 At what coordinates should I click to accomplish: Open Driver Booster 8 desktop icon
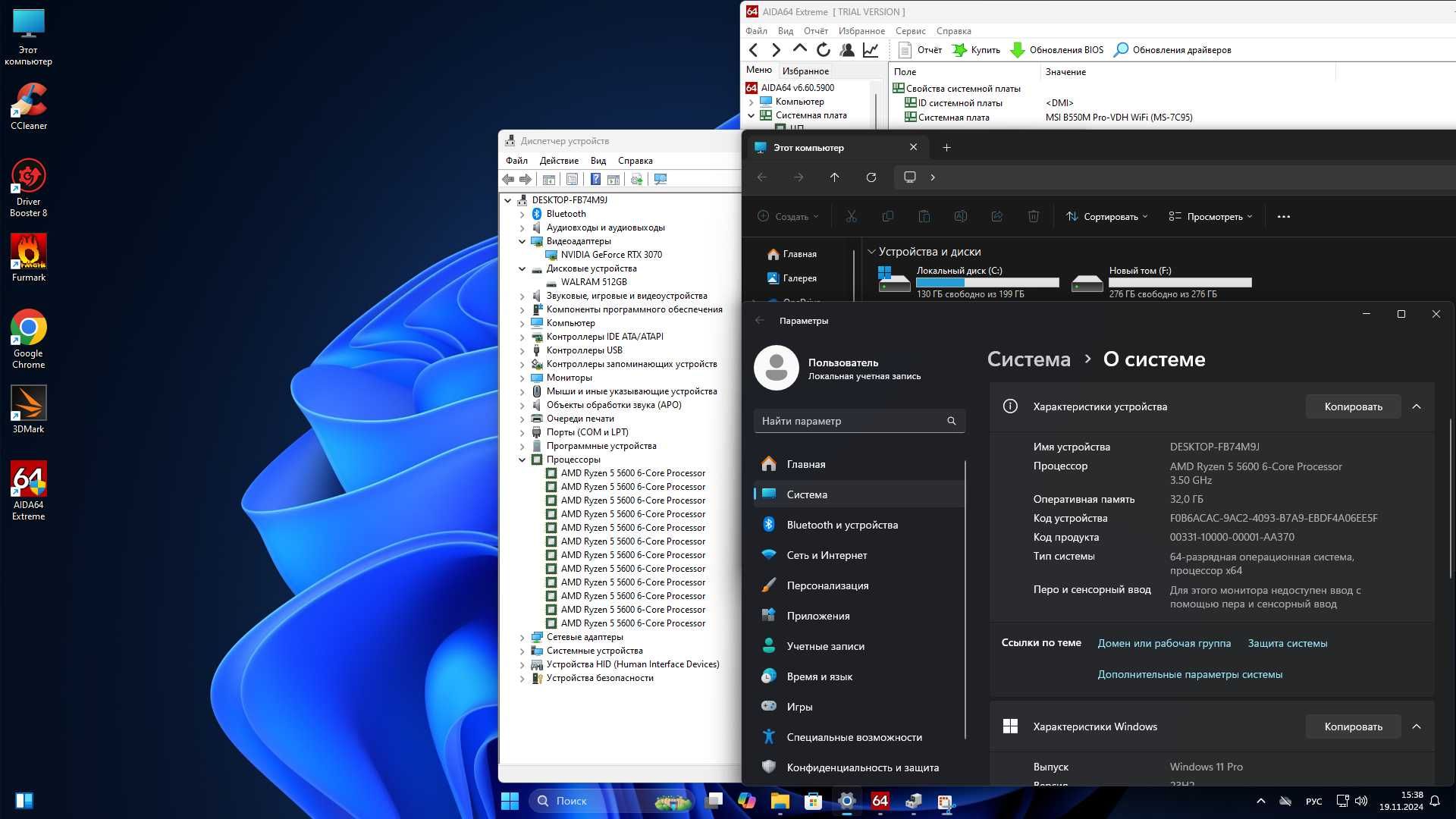29,187
